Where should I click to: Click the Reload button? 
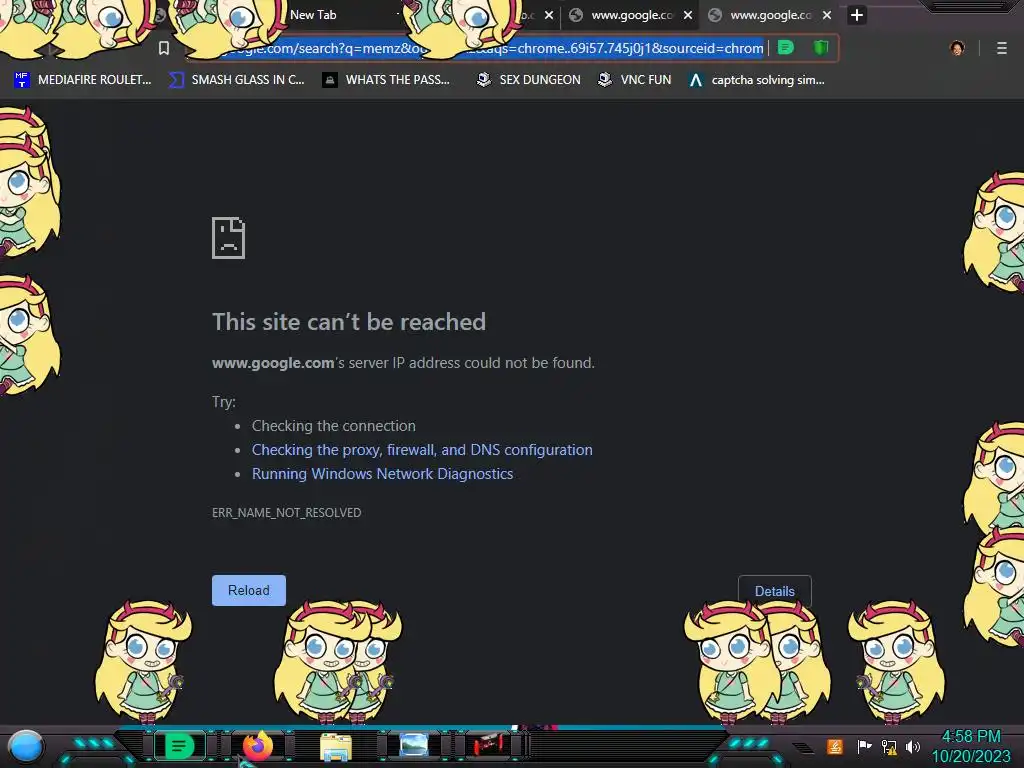[x=249, y=590]
